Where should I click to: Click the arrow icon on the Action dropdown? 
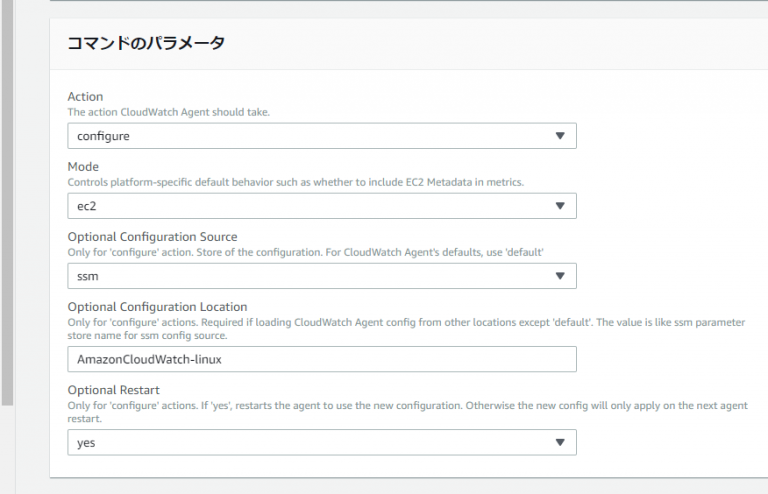[x=560, y=136]
